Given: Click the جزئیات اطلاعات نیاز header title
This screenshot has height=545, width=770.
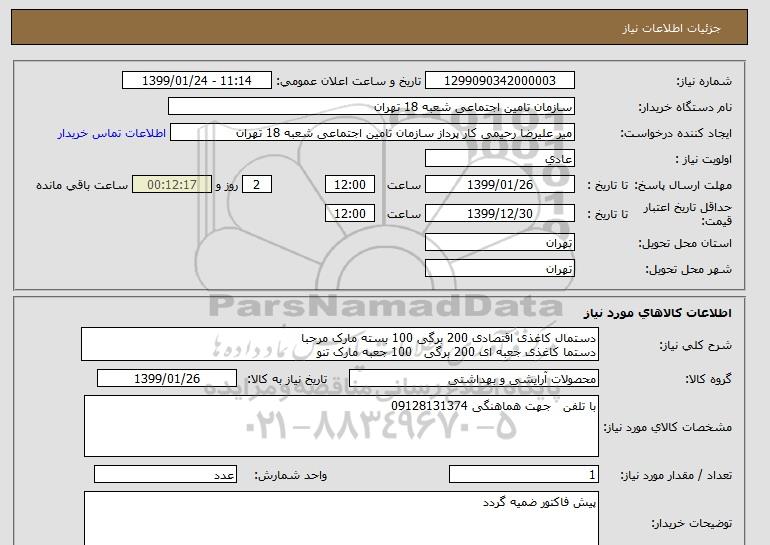Looking at the screenshot, I should point(671,28).
